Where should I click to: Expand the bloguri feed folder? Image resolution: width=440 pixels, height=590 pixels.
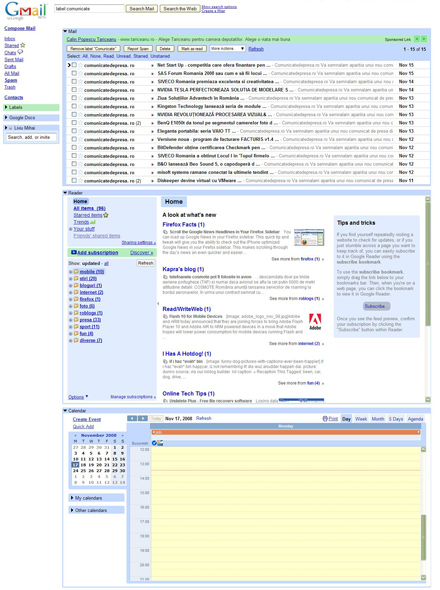tap(70, 286)
